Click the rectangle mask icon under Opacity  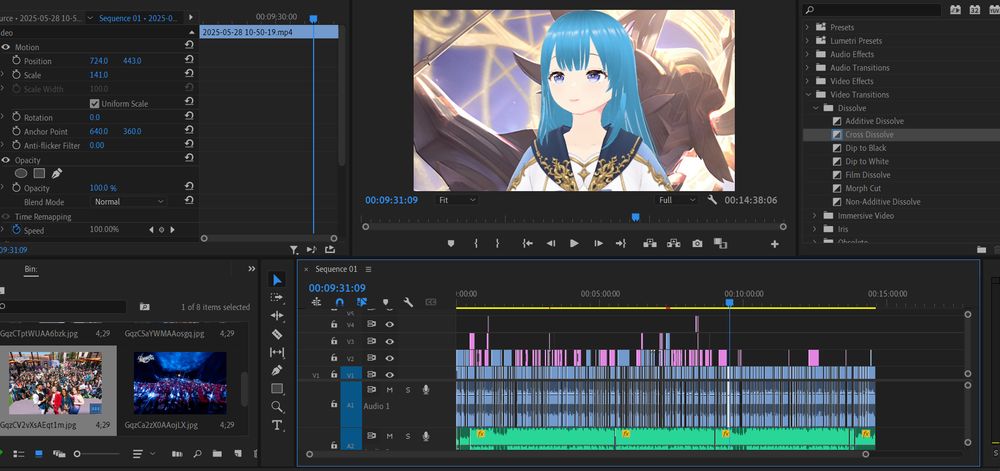point(39,173)
